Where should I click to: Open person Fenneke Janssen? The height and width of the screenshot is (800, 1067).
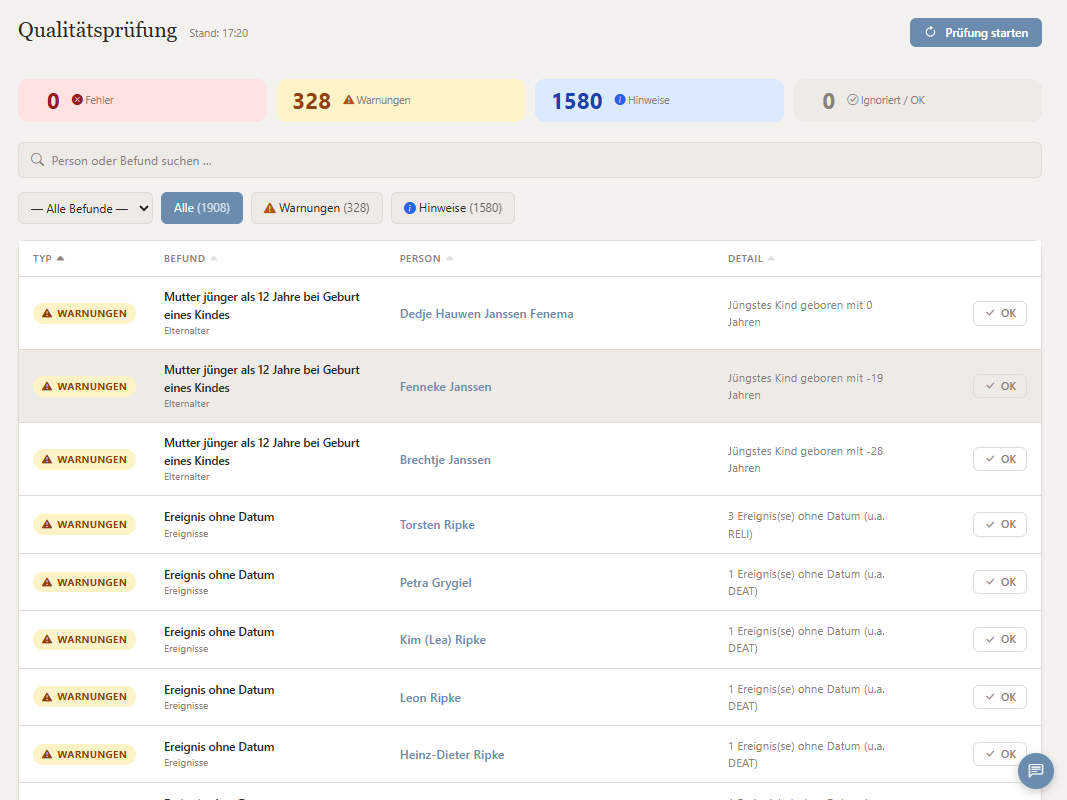click(446, 386)
